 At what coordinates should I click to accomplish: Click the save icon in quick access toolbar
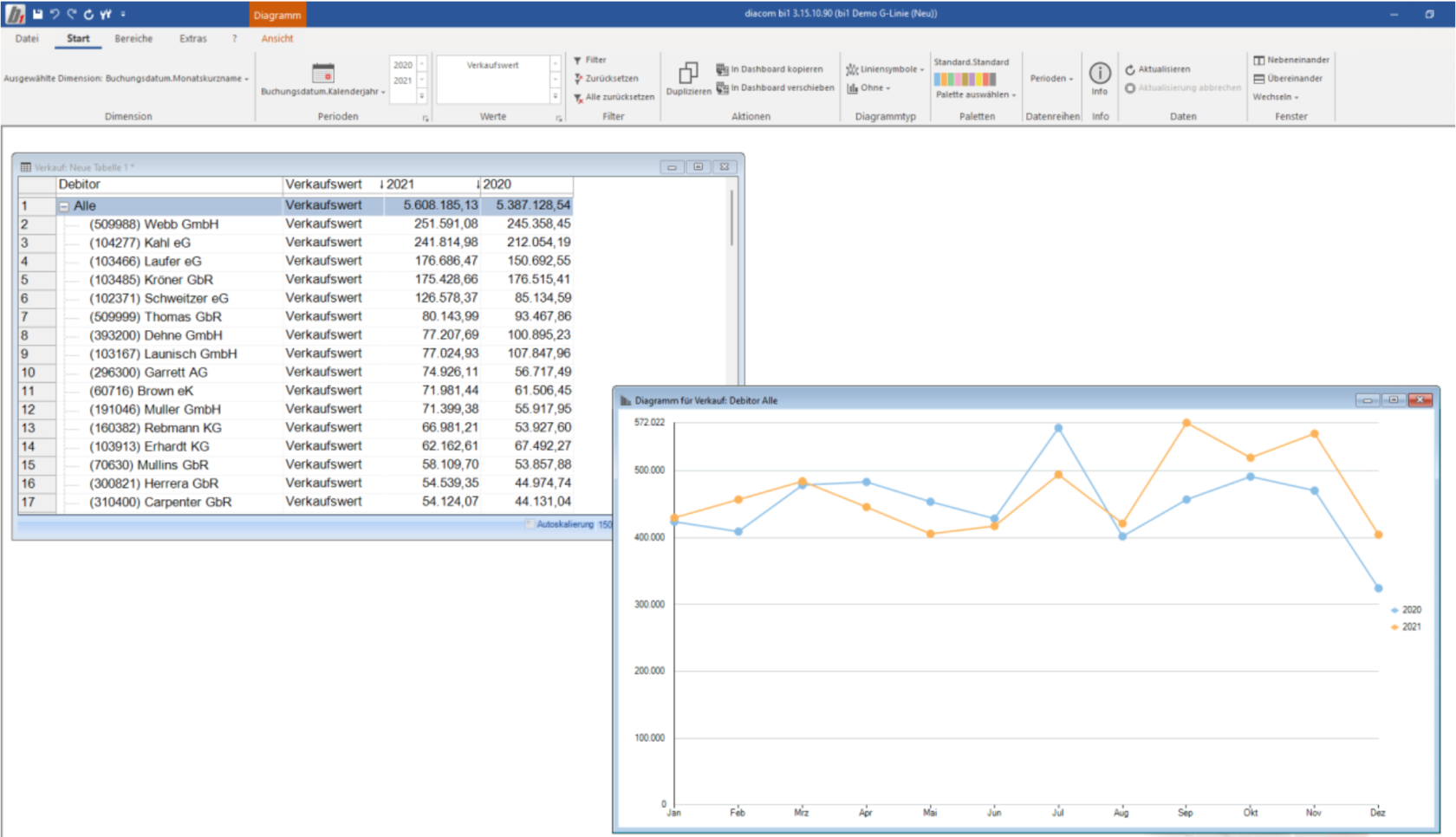(x=37, y=14)
